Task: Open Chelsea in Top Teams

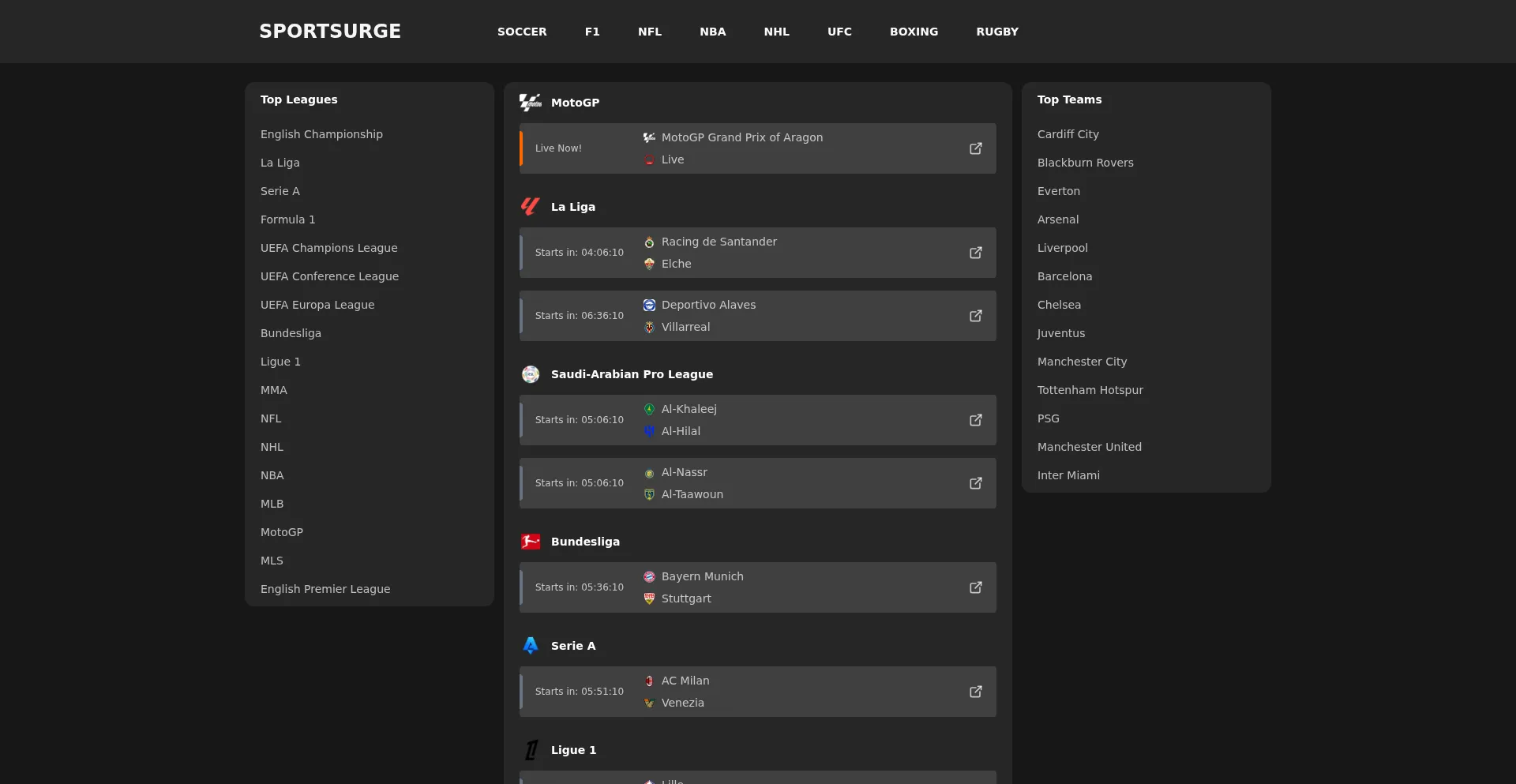Action: point(1060,305)
